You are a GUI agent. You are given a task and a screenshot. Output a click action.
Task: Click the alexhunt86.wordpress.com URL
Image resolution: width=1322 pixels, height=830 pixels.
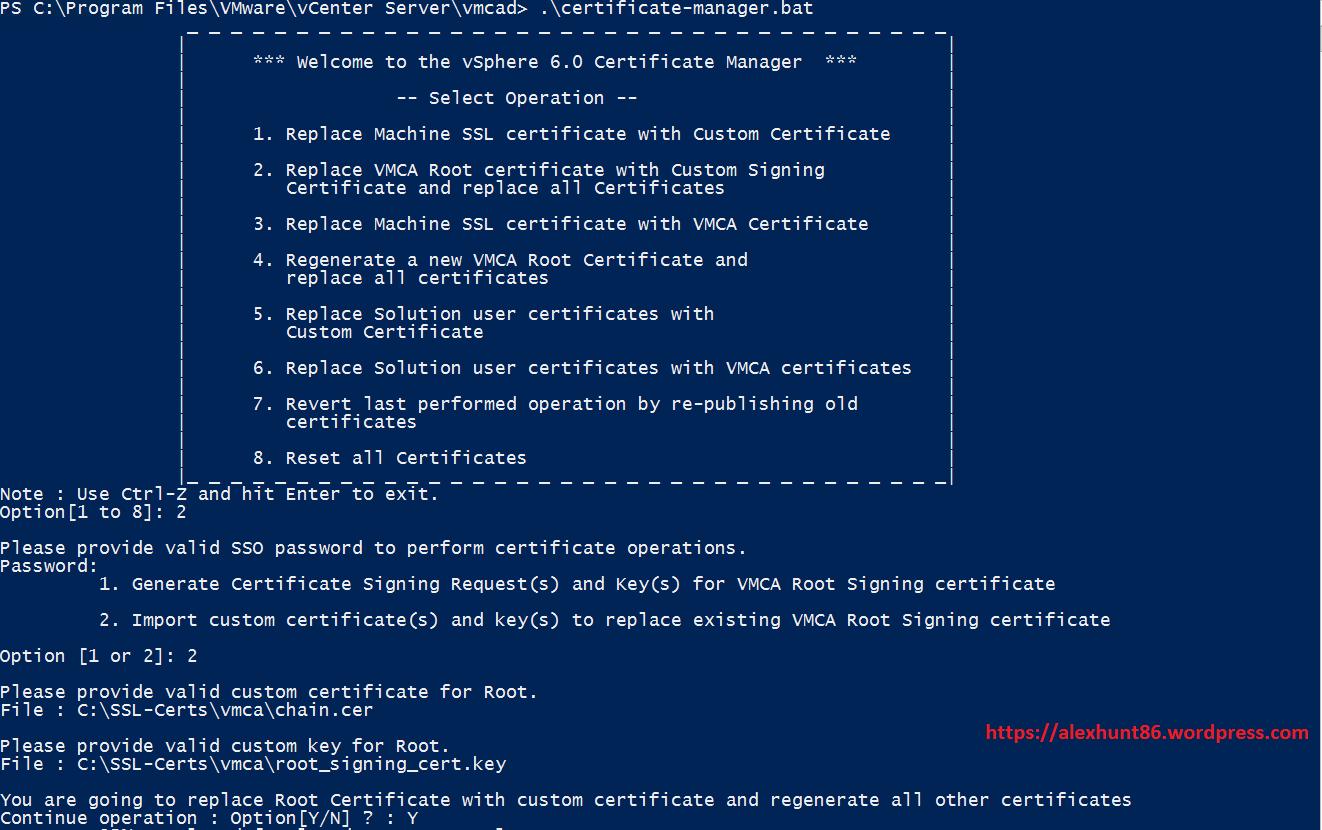coord(1146,733)
